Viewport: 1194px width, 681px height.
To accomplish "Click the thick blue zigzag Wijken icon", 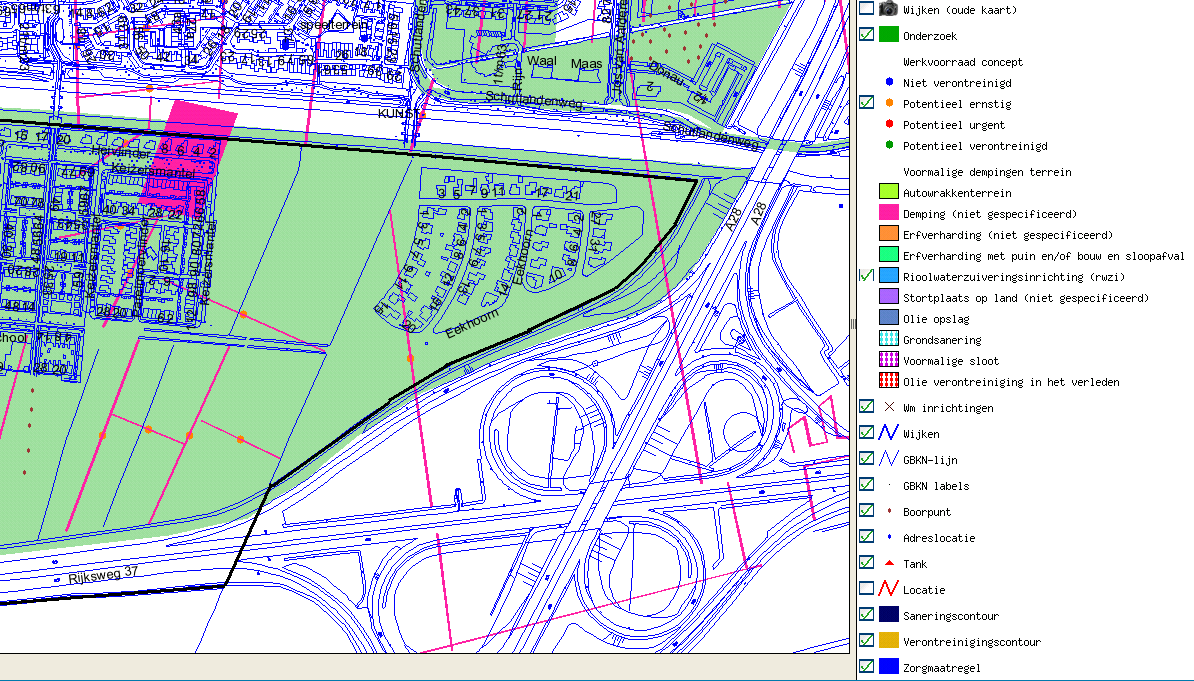I will [889, 433].
